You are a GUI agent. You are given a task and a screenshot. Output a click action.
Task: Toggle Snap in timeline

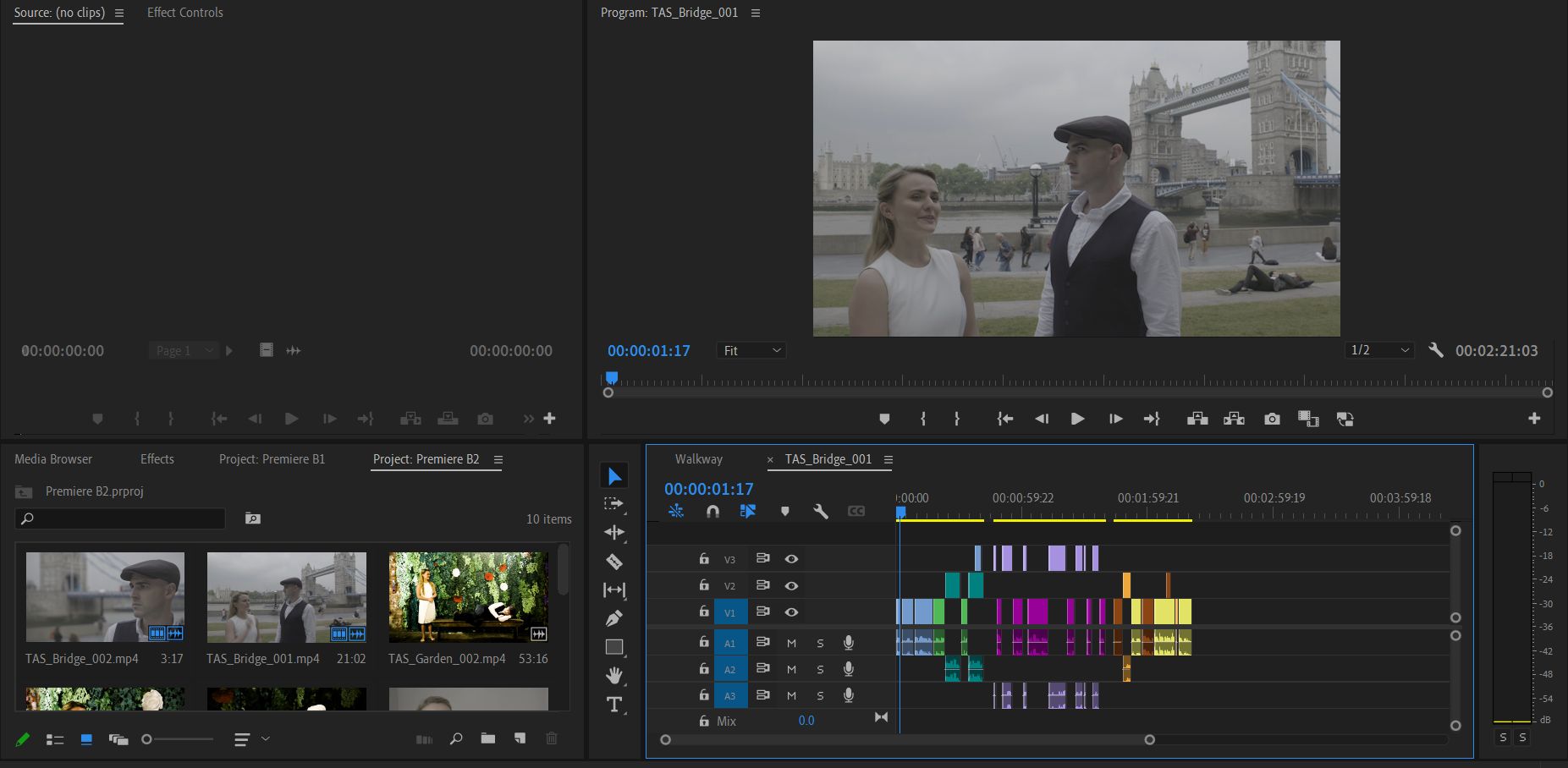coord(712,511)
